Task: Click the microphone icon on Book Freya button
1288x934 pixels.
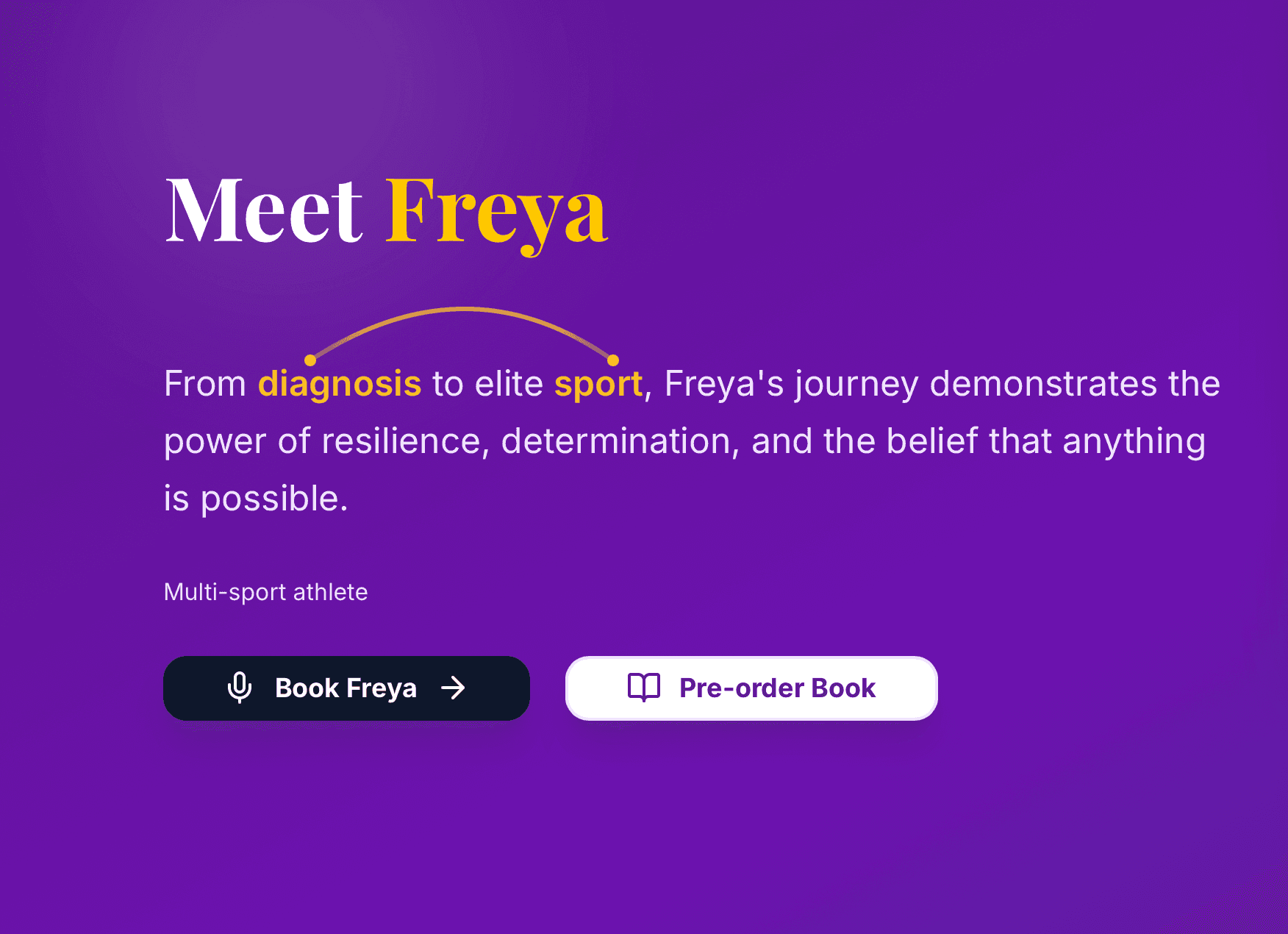Action: pos(240,688)
